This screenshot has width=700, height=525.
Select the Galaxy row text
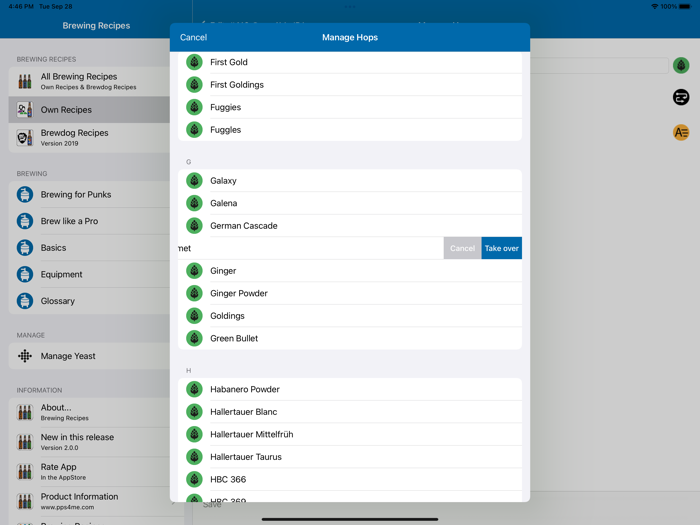(x=223, y=181)
